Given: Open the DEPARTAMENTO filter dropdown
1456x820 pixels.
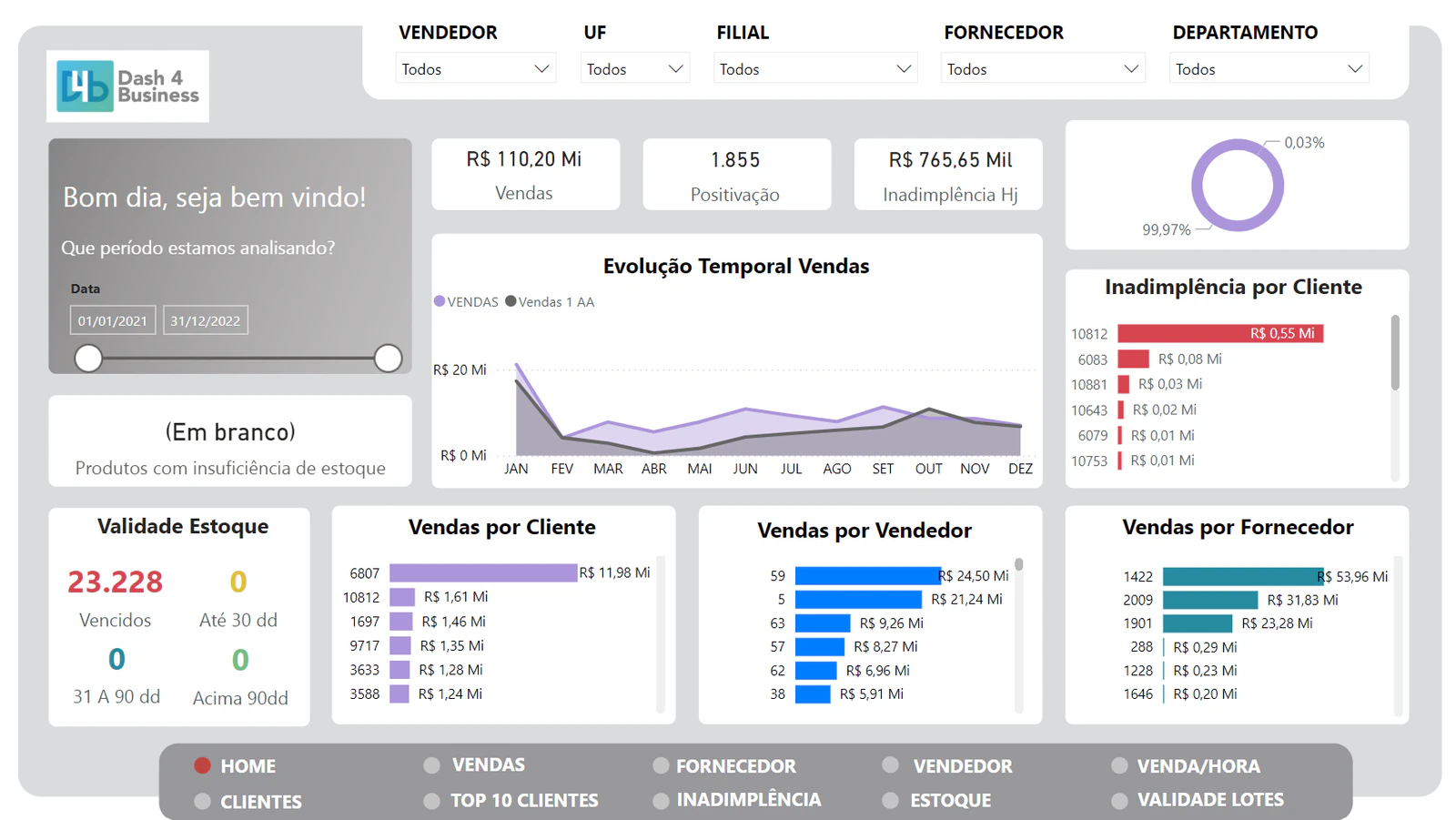Looking at the screenshot, I should pyautogui.click(x=1269, y=68).
